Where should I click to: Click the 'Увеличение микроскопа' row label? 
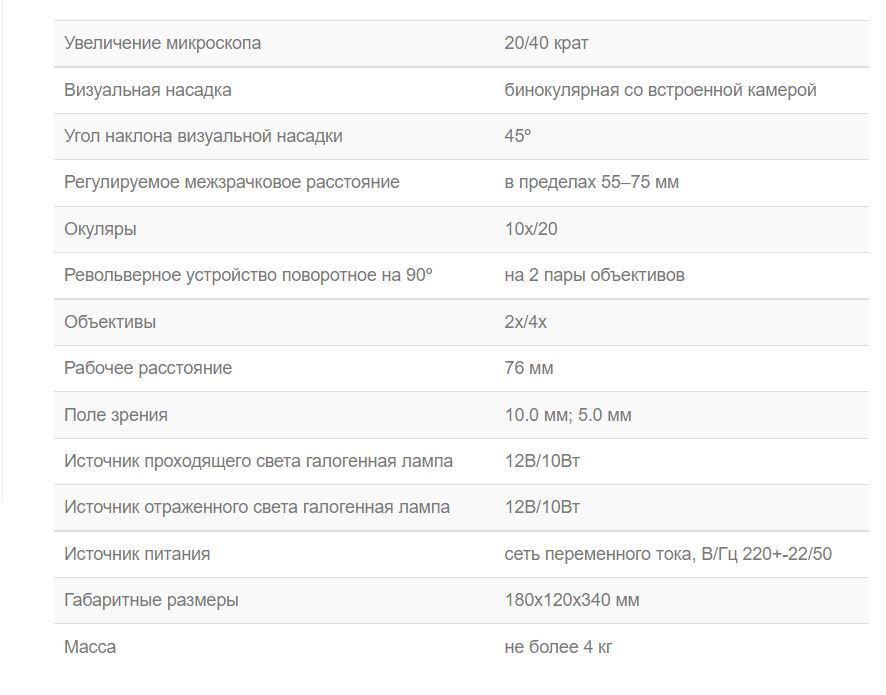pyautogui.click(x=162, y=44)
